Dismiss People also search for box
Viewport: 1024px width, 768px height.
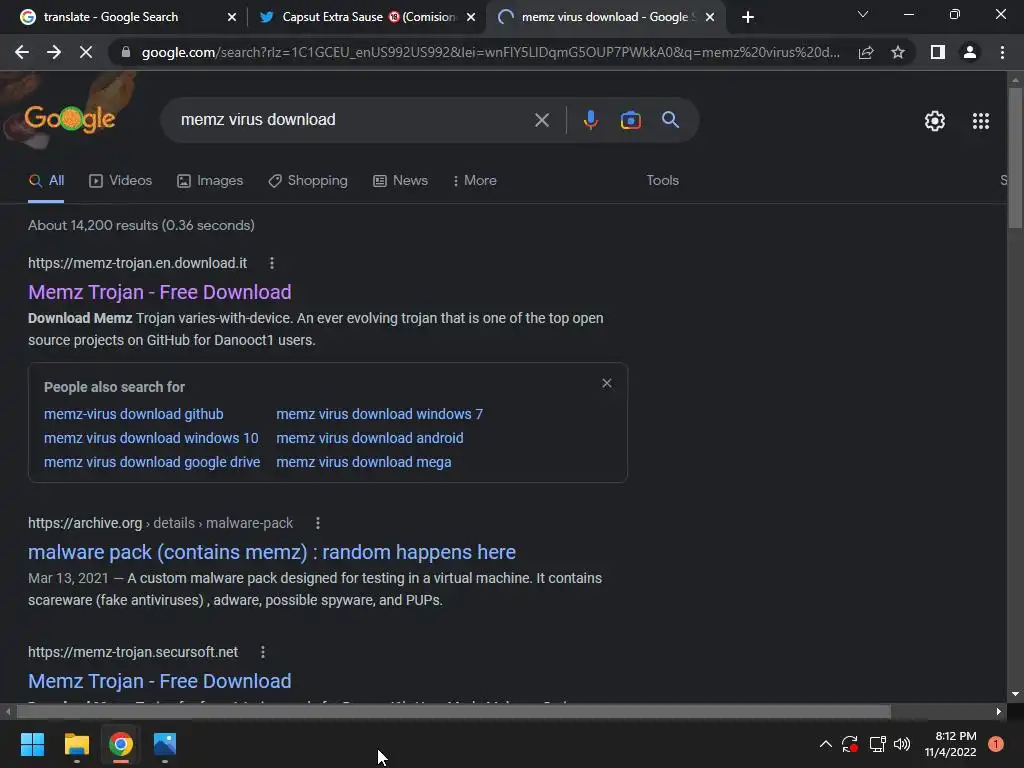[x=607, y=383]
